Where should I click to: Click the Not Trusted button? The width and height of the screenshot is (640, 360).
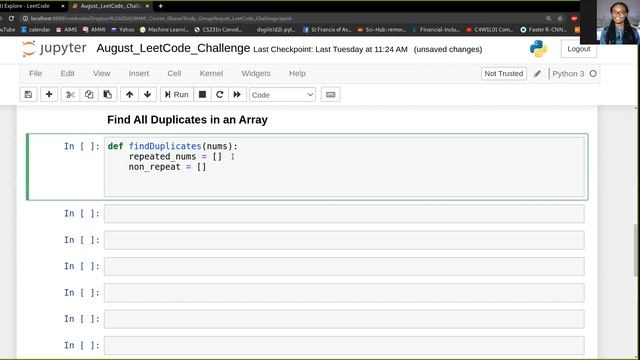point(504,73)
